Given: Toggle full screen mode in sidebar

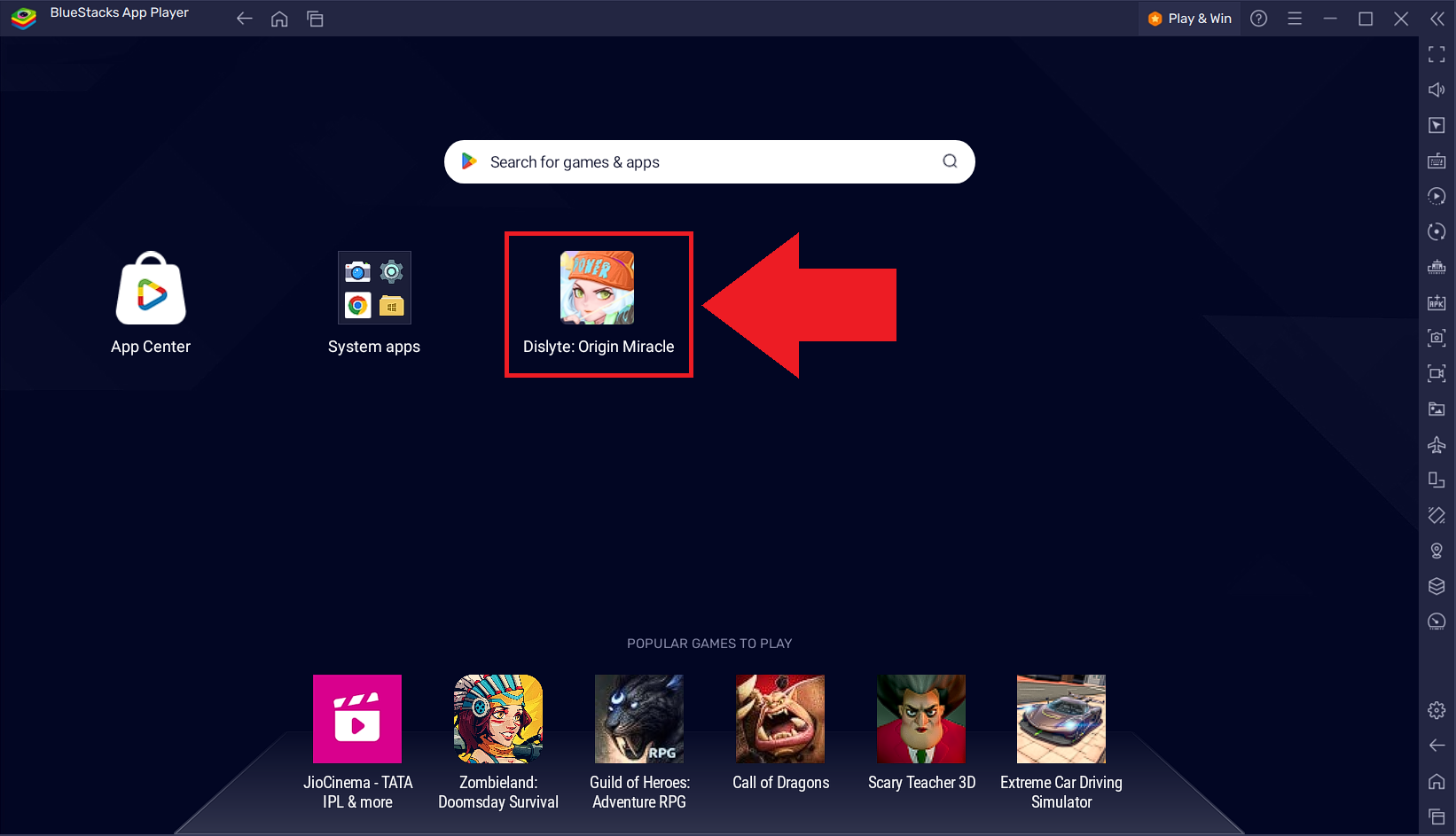Looking at the screenshot, I should tap(1436, 55).
